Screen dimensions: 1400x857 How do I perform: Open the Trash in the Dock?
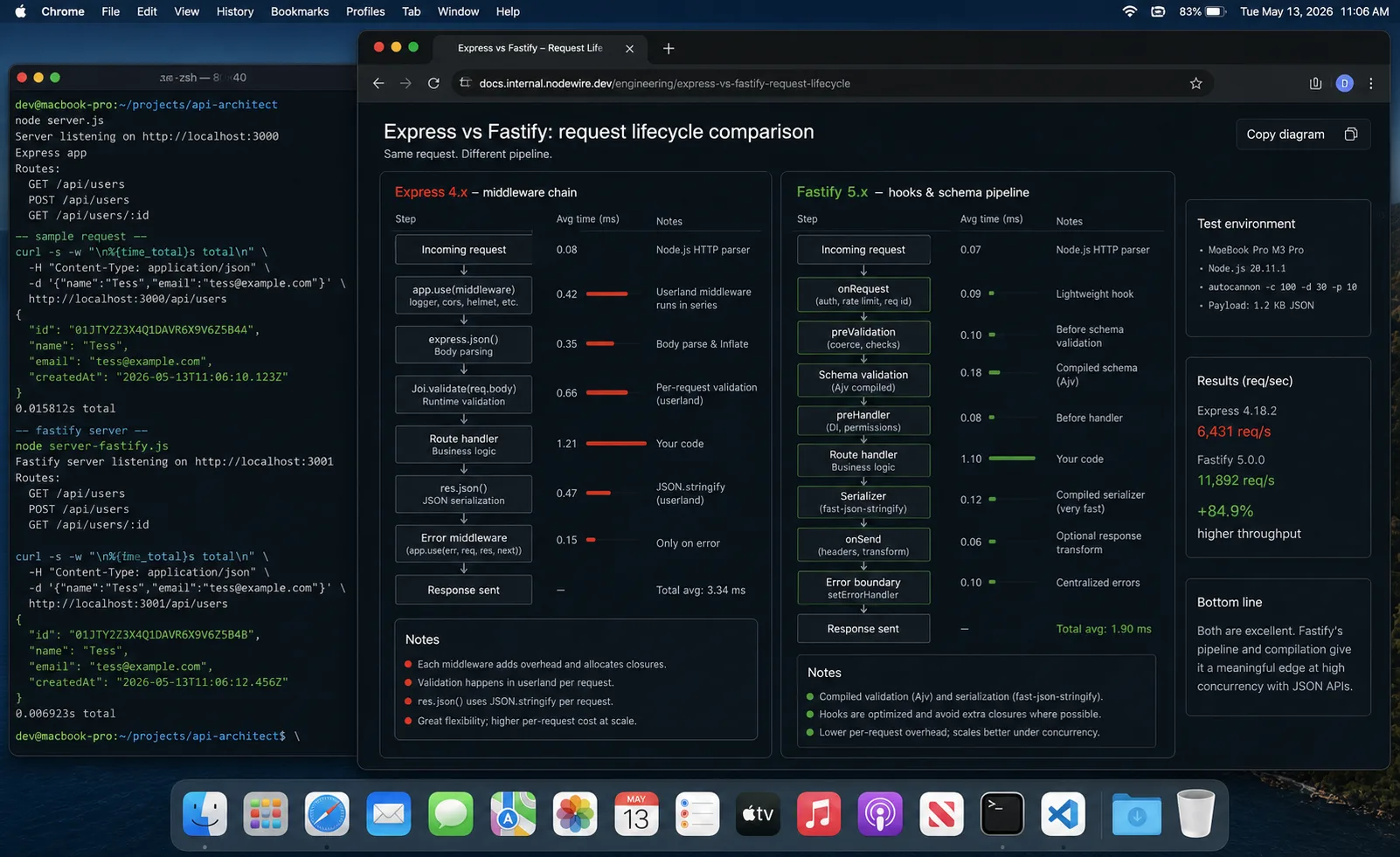1196,814
